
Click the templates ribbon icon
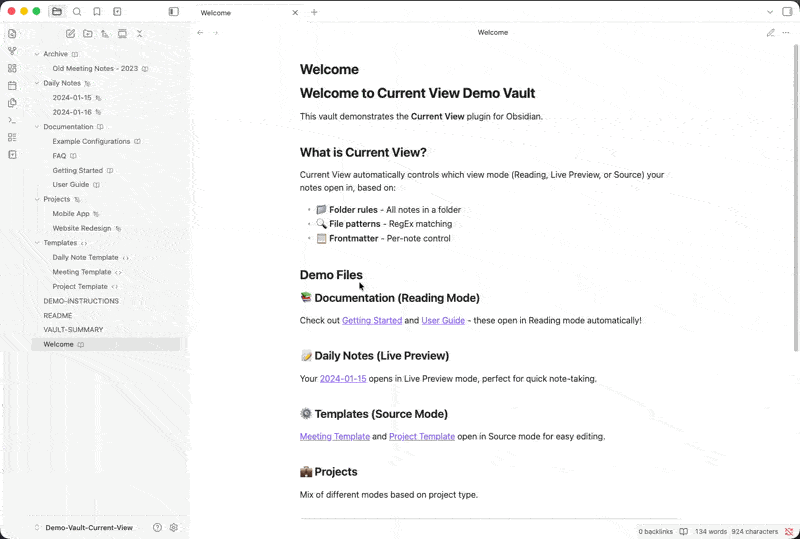tap(12, 103)
